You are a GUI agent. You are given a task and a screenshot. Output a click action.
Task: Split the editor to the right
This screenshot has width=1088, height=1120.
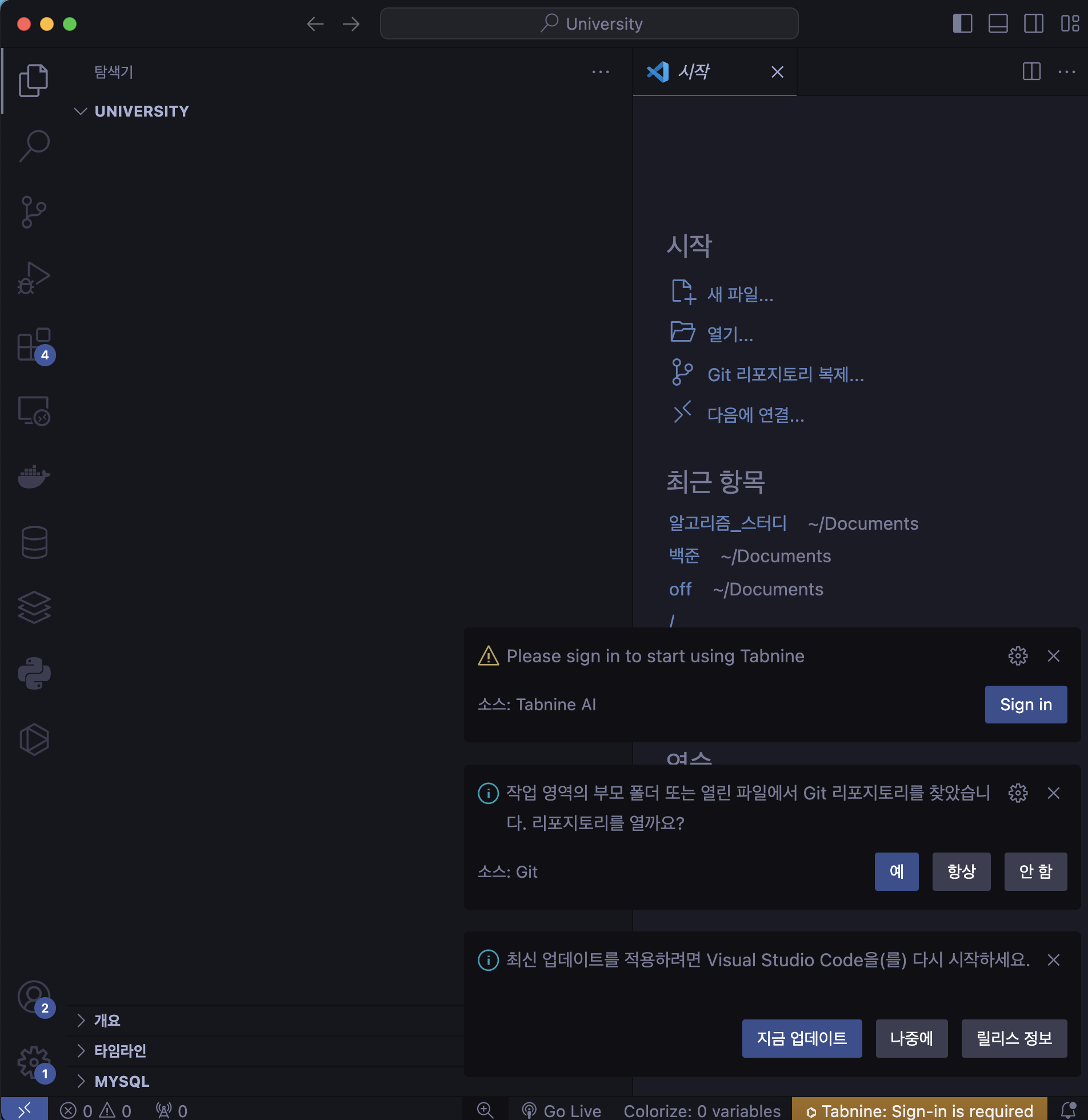click(x=1031, y=72)
